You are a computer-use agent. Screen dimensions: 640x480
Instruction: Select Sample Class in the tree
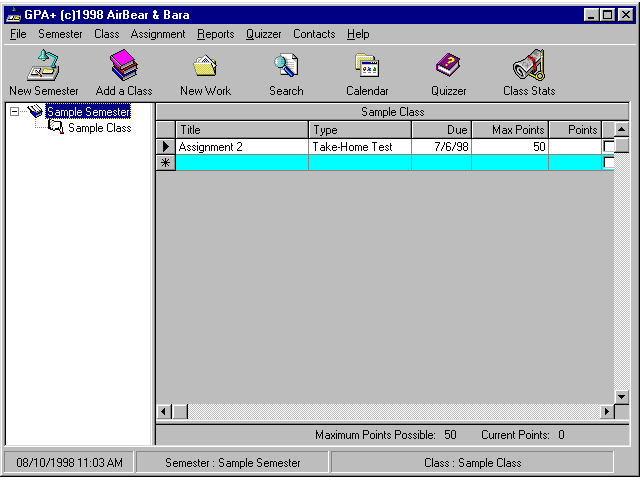coord(99,128)
